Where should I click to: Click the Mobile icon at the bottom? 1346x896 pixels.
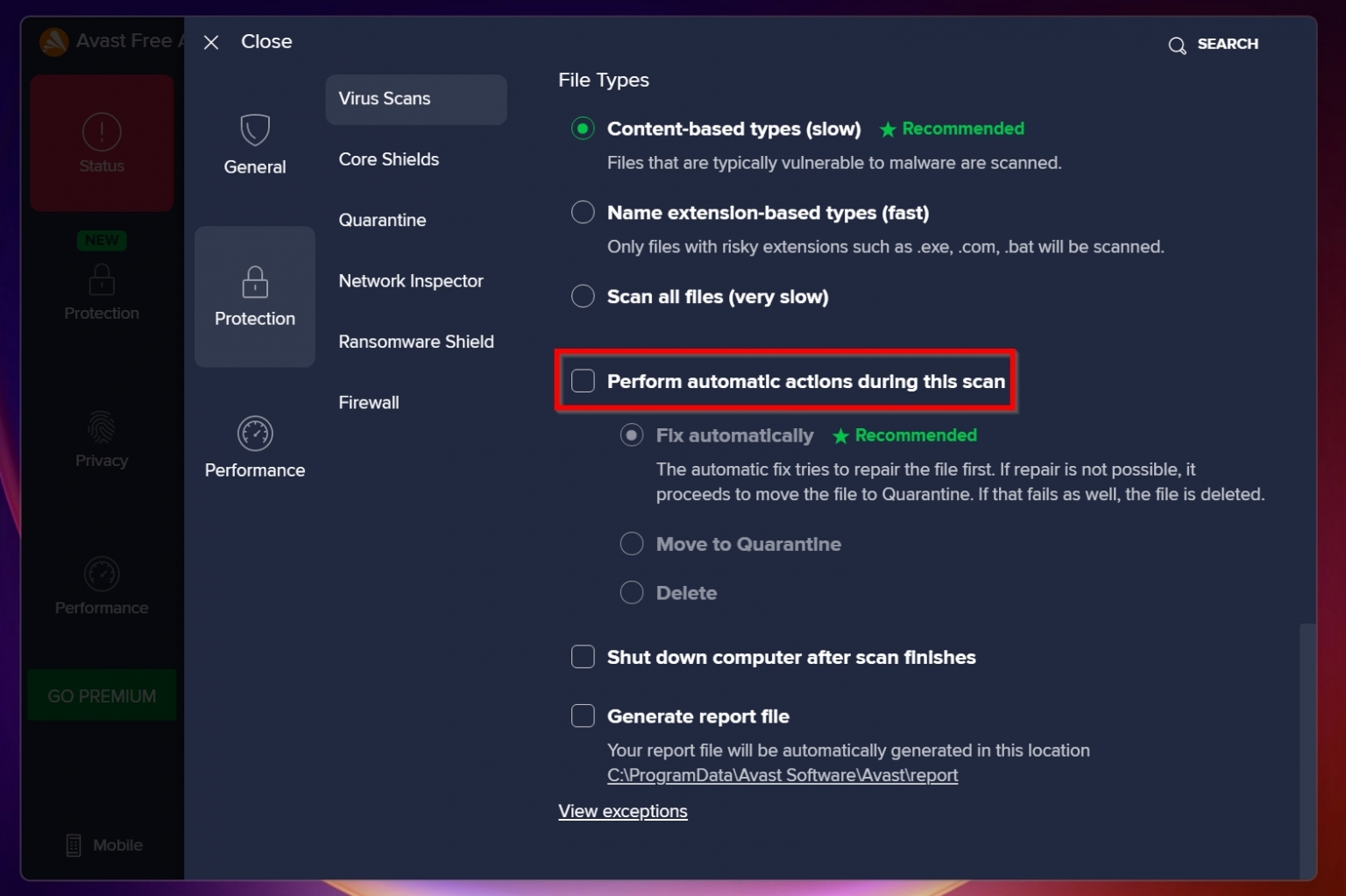point(102,843)
